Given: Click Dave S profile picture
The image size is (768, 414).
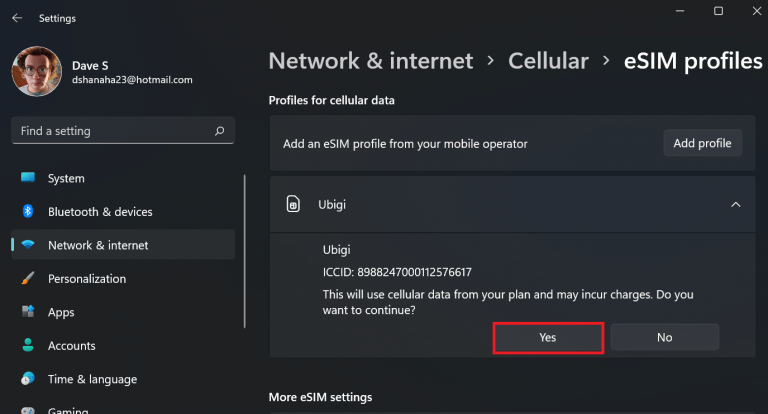Looking at the screenshot, I should (37, 72).
